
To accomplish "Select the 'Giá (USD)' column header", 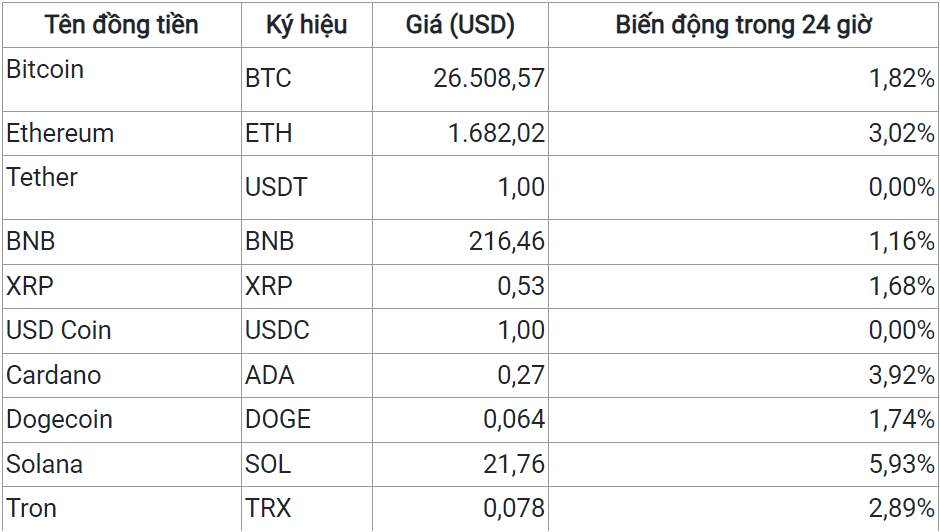I will coord(460,25).
